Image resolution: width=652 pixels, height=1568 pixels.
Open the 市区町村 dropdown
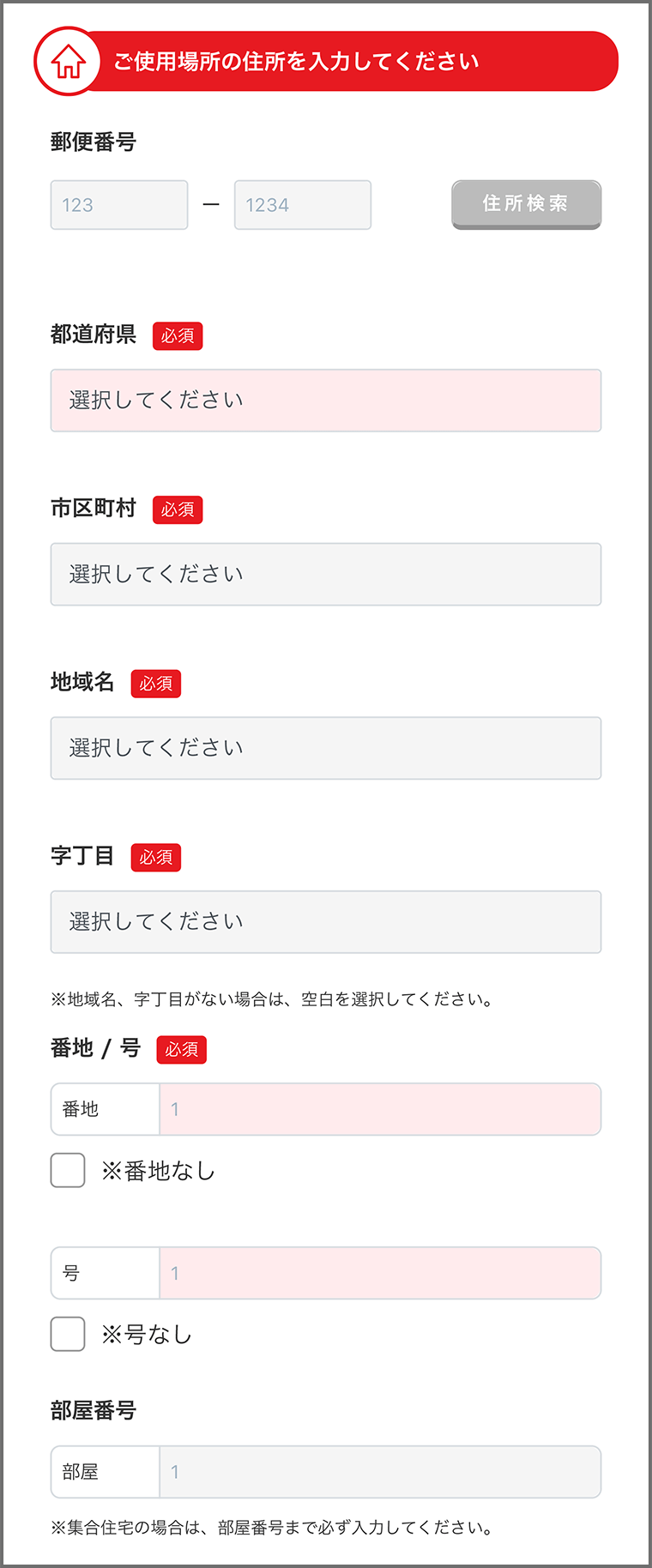(x=326, y=575)
